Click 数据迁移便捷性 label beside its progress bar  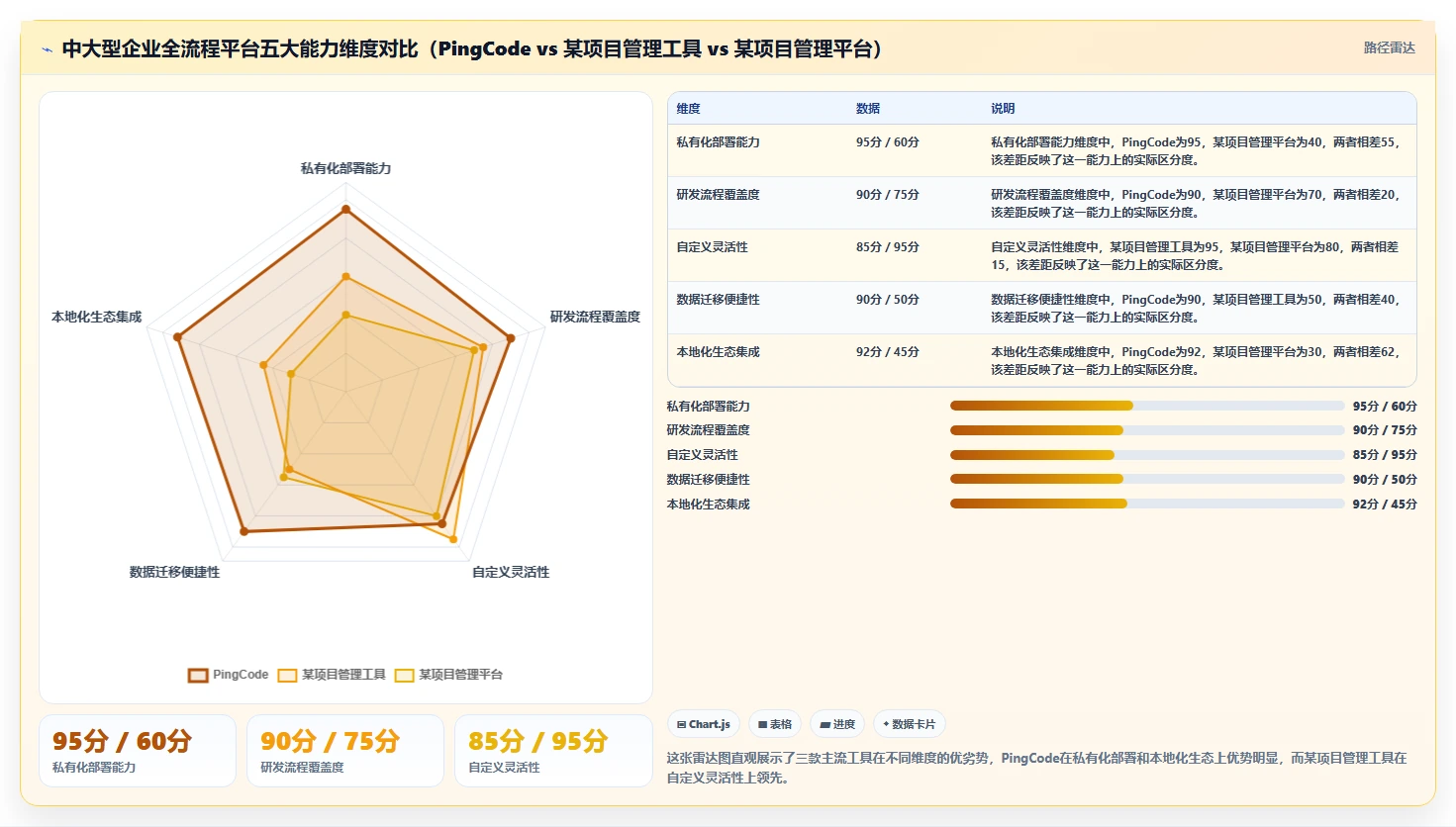click(x=708, y=480)
